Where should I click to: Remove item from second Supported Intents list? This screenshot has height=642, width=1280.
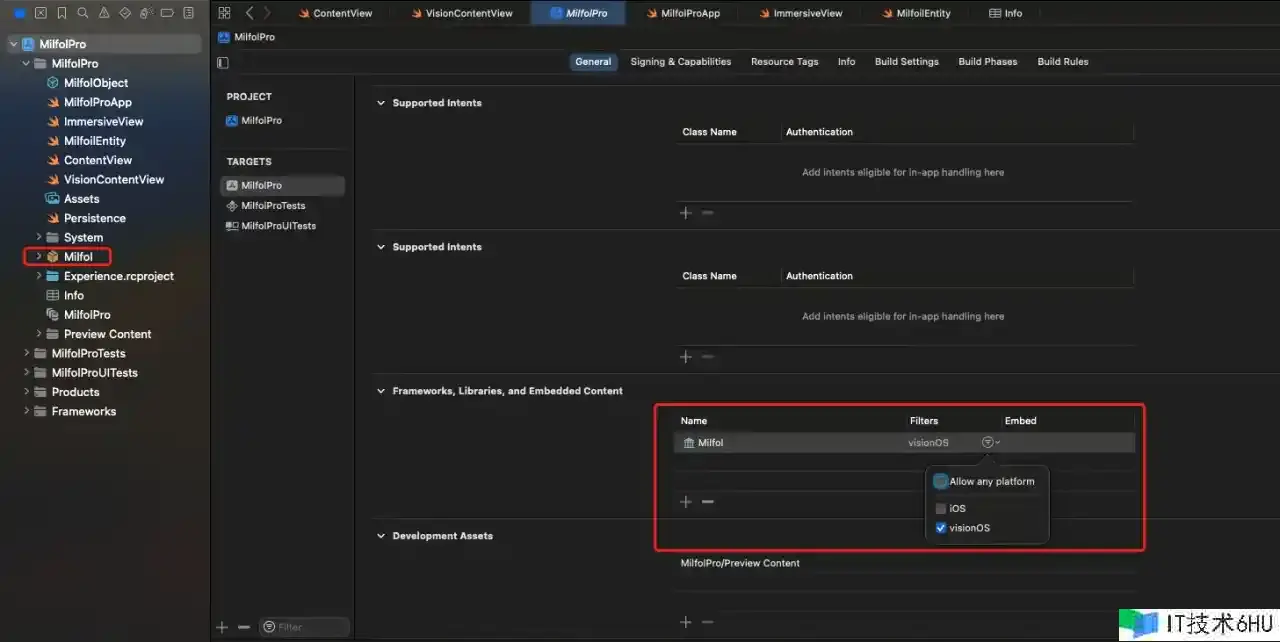tap(707, 357)
